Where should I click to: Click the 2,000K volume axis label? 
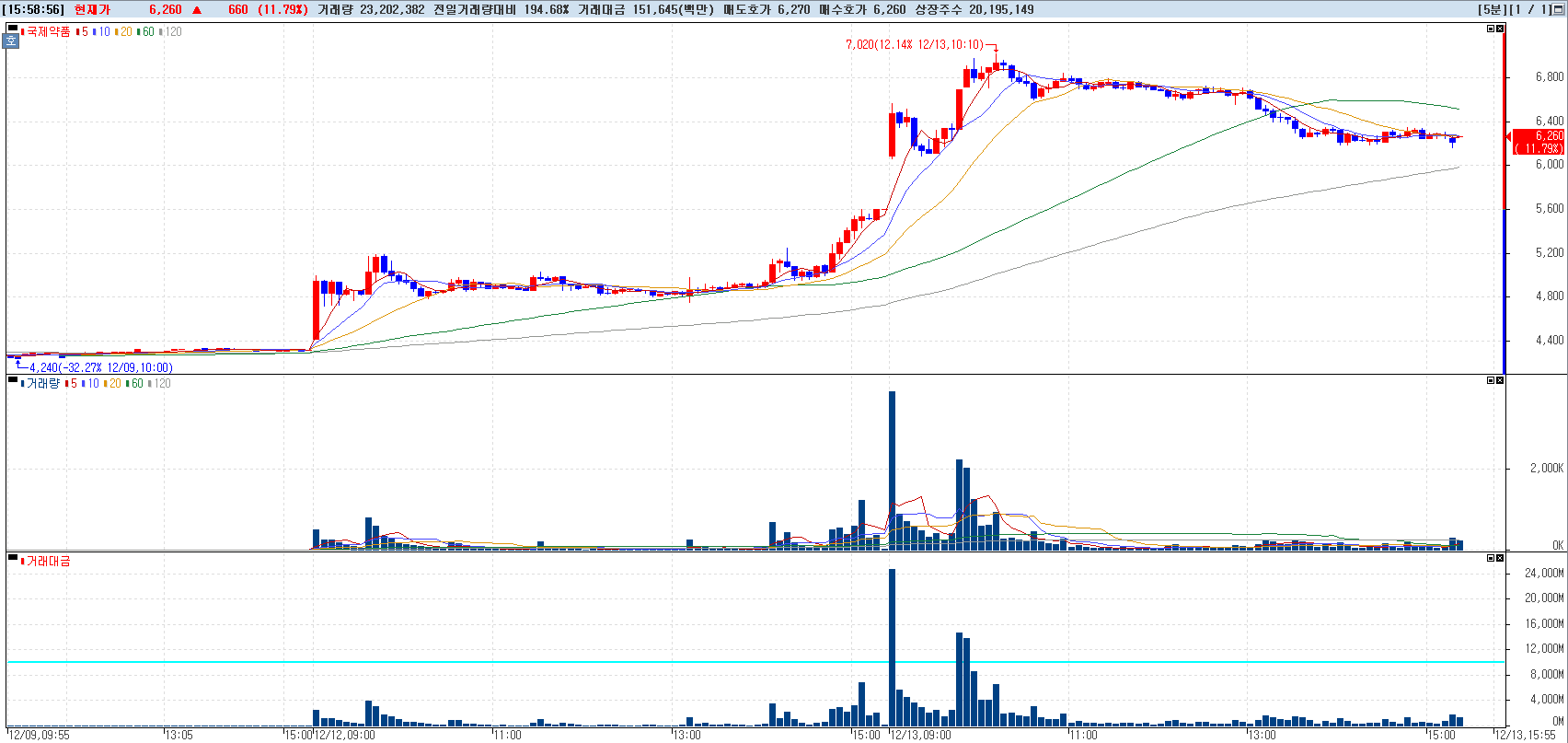(1547, 468)
